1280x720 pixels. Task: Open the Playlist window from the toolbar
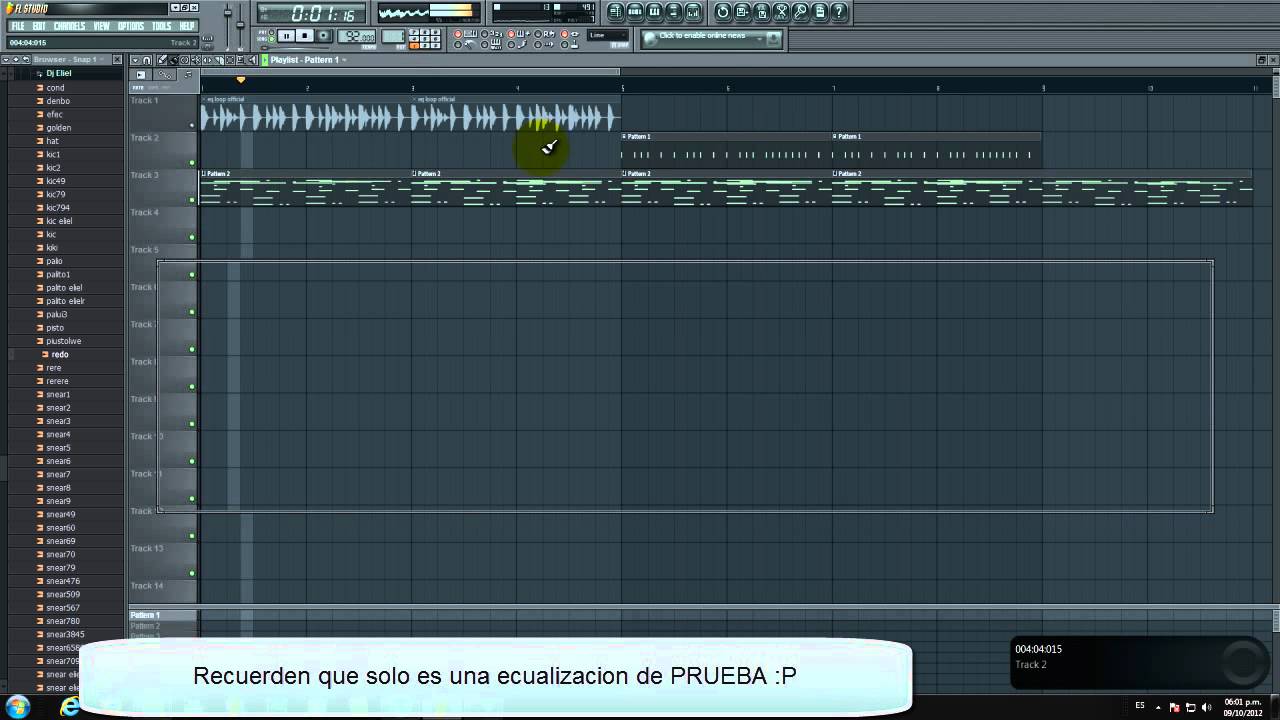(616, 12)
